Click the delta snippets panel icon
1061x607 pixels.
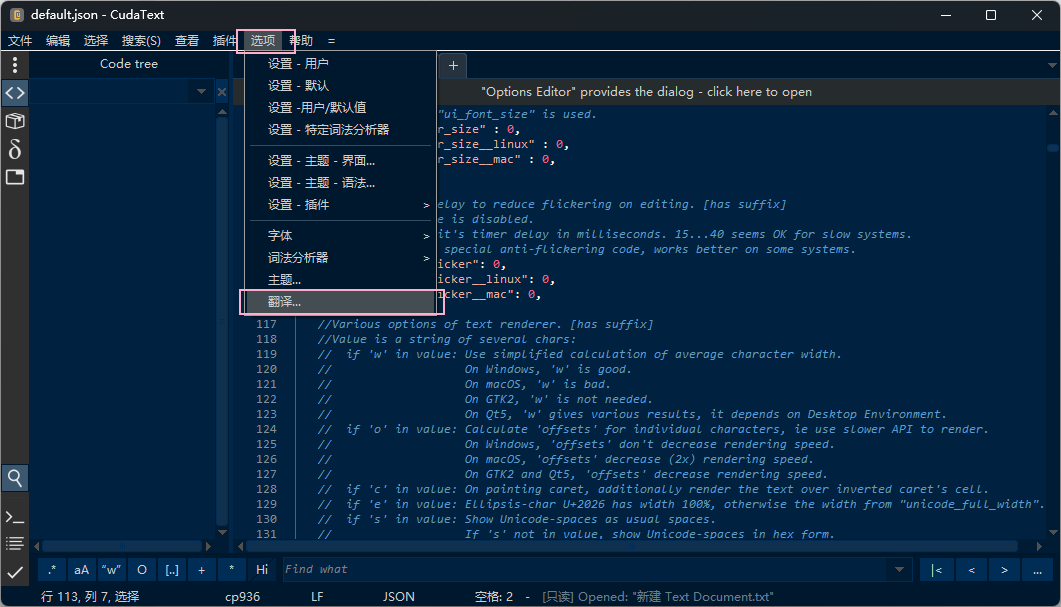pyautogui.click(x=15, y=149)
